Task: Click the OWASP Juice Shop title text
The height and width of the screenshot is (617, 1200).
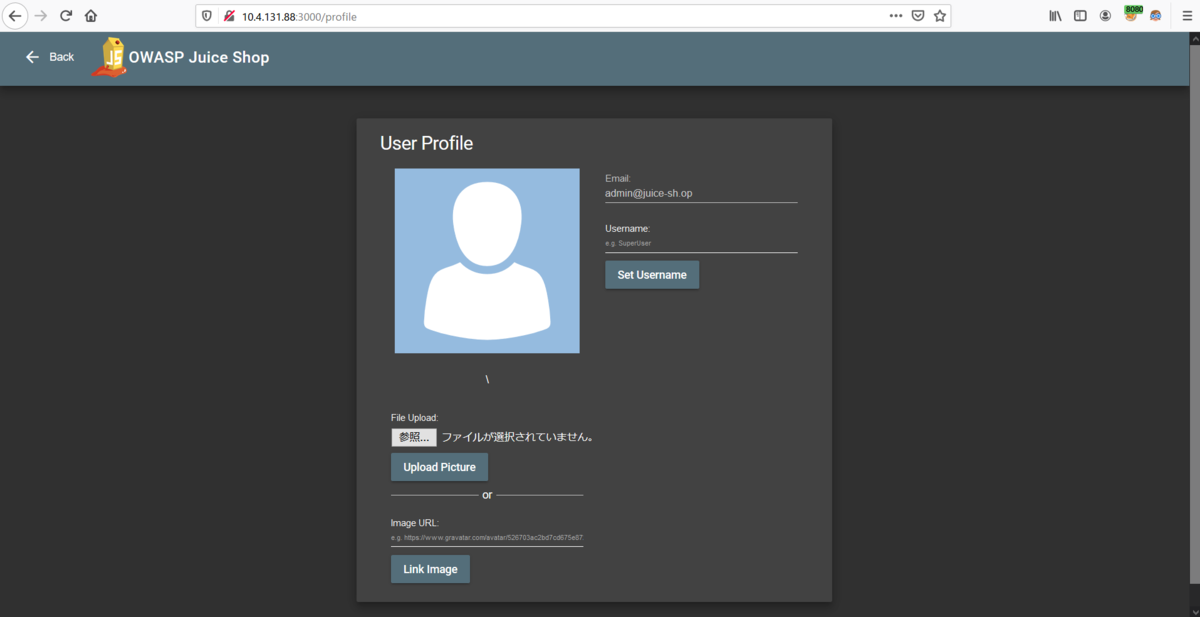Action: [x=199, y=57]
